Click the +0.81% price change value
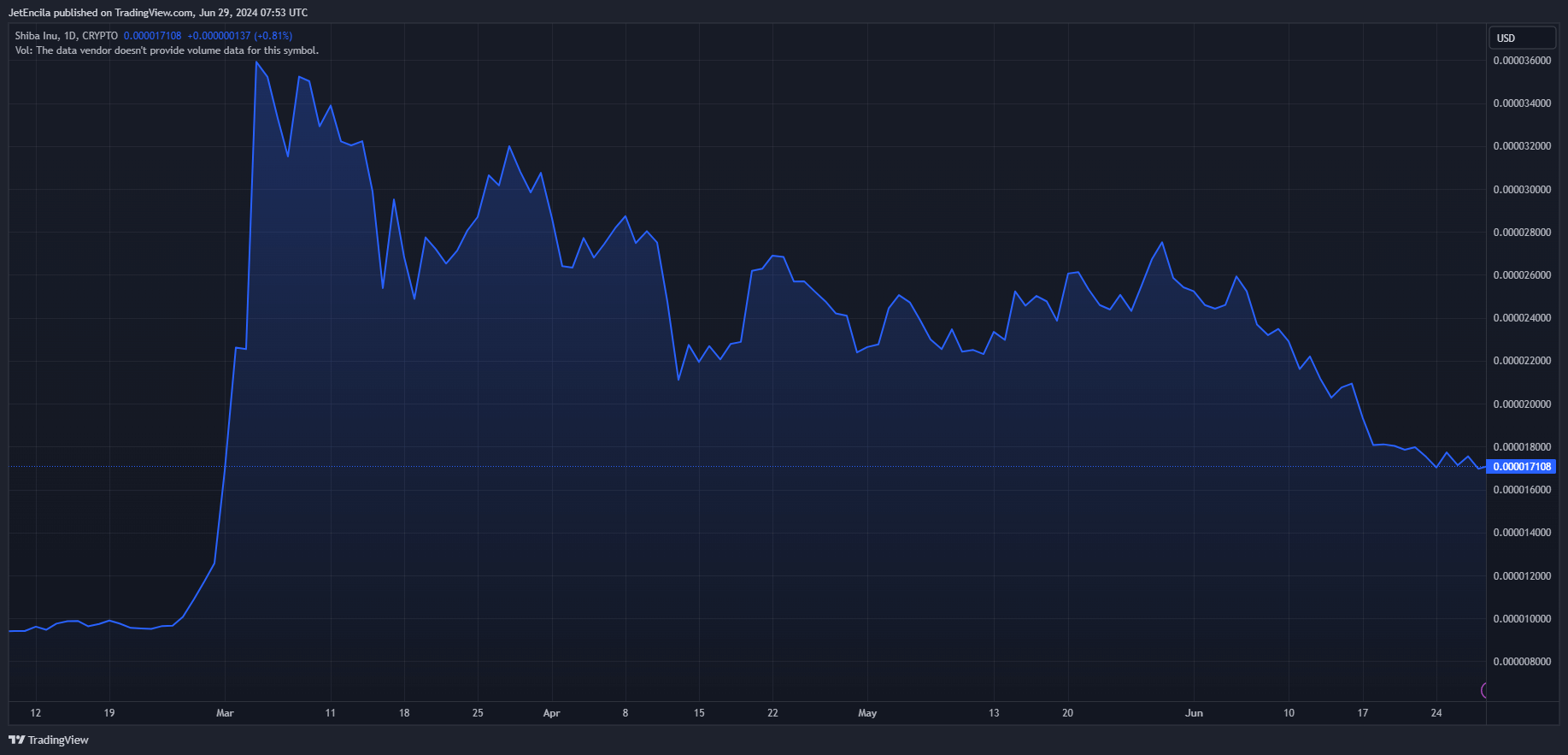 point(273,36)
